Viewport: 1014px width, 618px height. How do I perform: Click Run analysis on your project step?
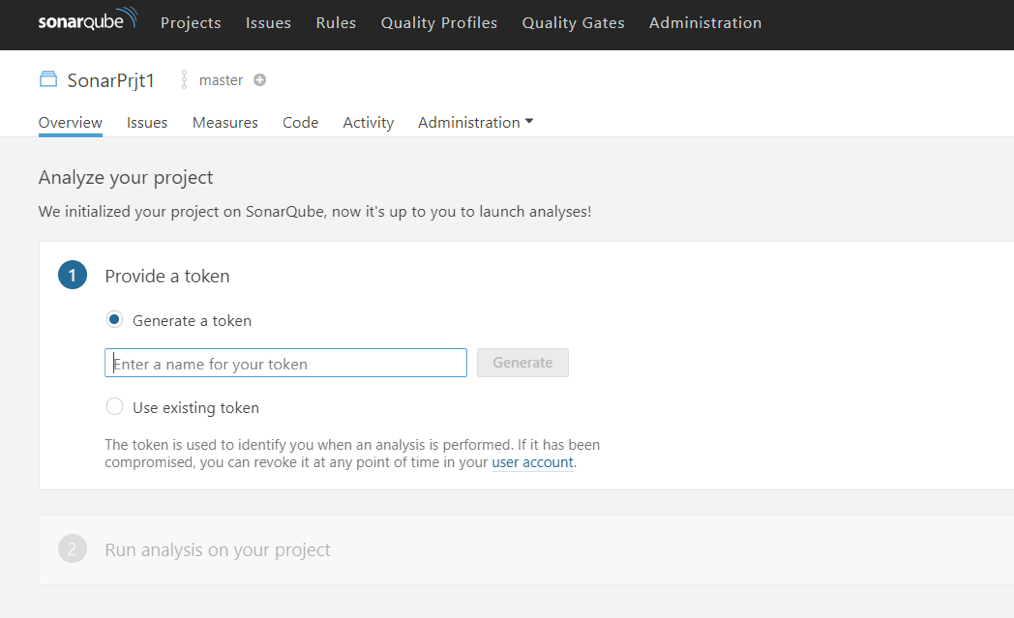coord(217,549)
